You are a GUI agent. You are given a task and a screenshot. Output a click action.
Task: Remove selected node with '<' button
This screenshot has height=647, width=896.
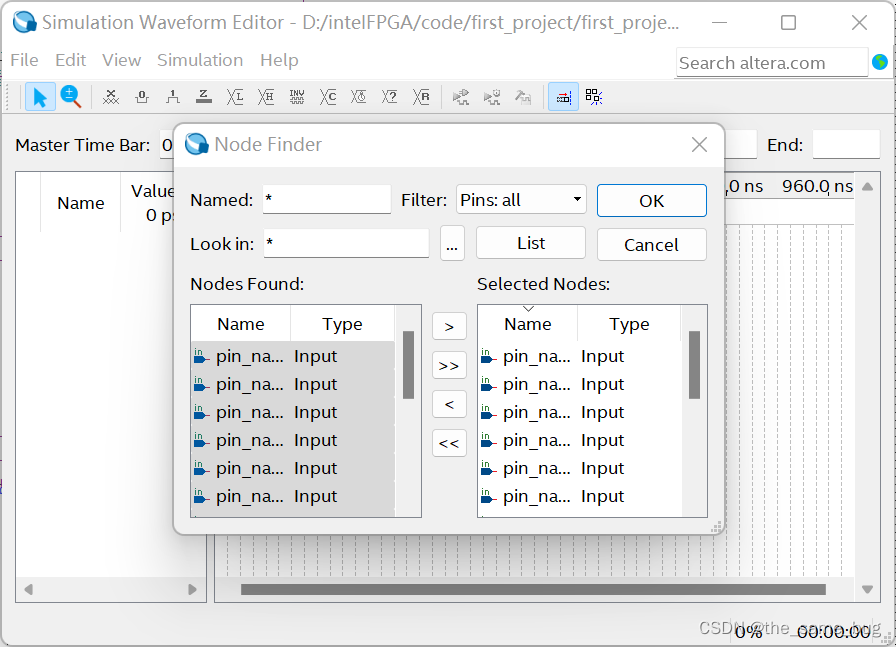coord(449,404)
